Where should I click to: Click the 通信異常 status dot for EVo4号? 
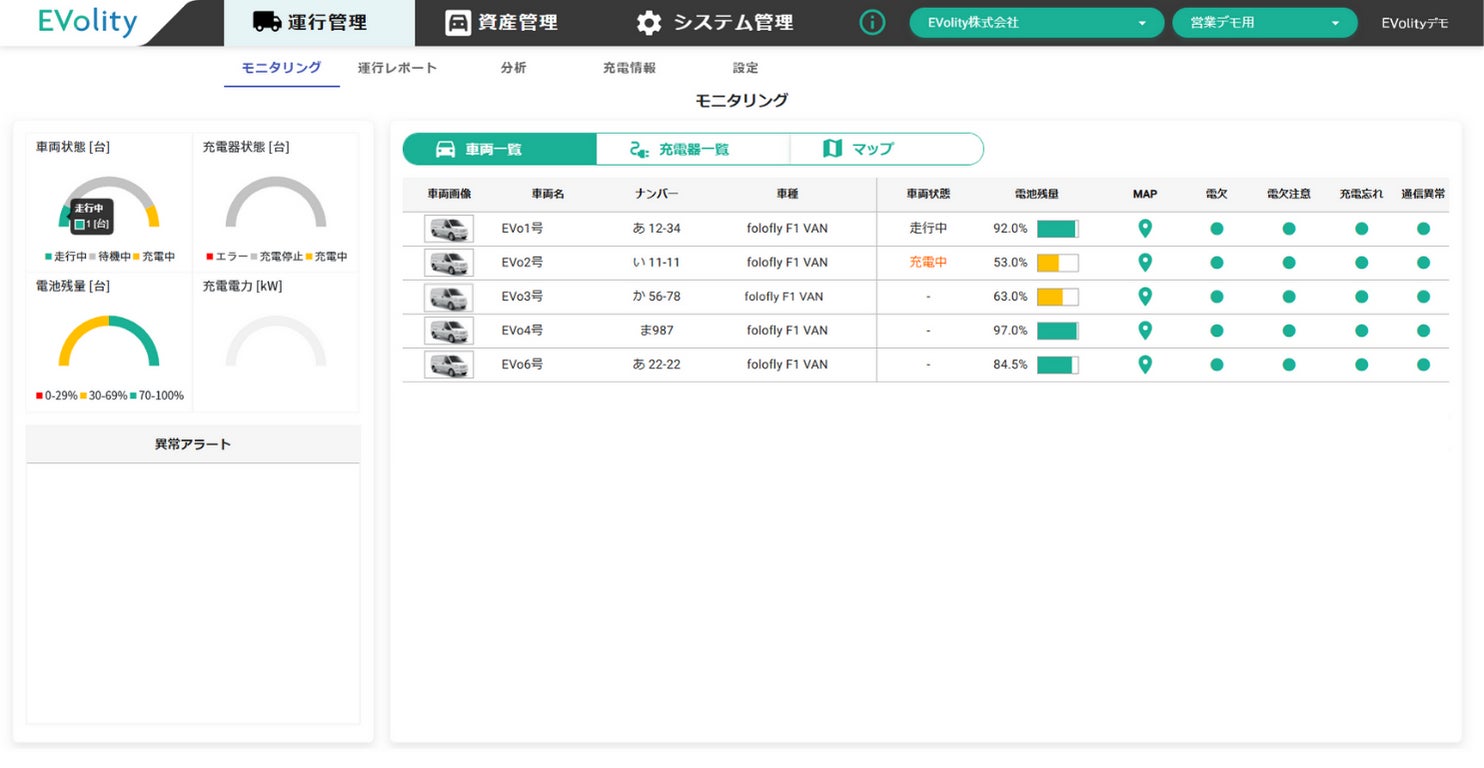tap(1423, 331)
